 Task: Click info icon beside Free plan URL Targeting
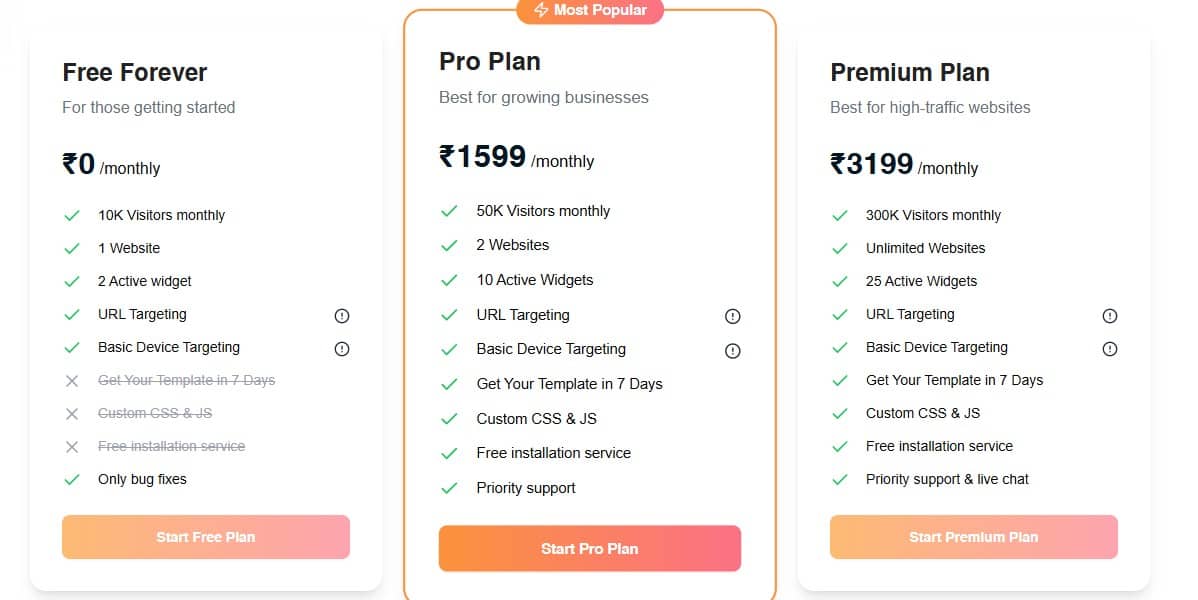point(342,316)
